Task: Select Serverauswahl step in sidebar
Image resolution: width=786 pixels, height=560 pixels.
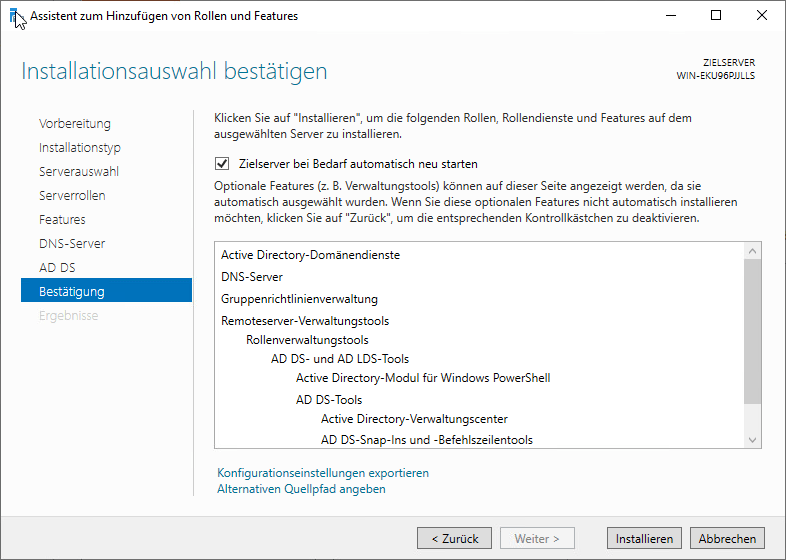Action: click(79, 171)
